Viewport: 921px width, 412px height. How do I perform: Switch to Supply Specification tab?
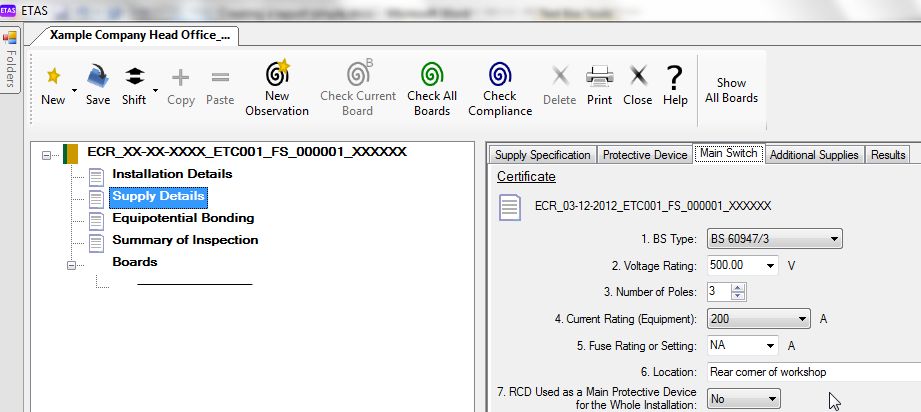(542, 155)
